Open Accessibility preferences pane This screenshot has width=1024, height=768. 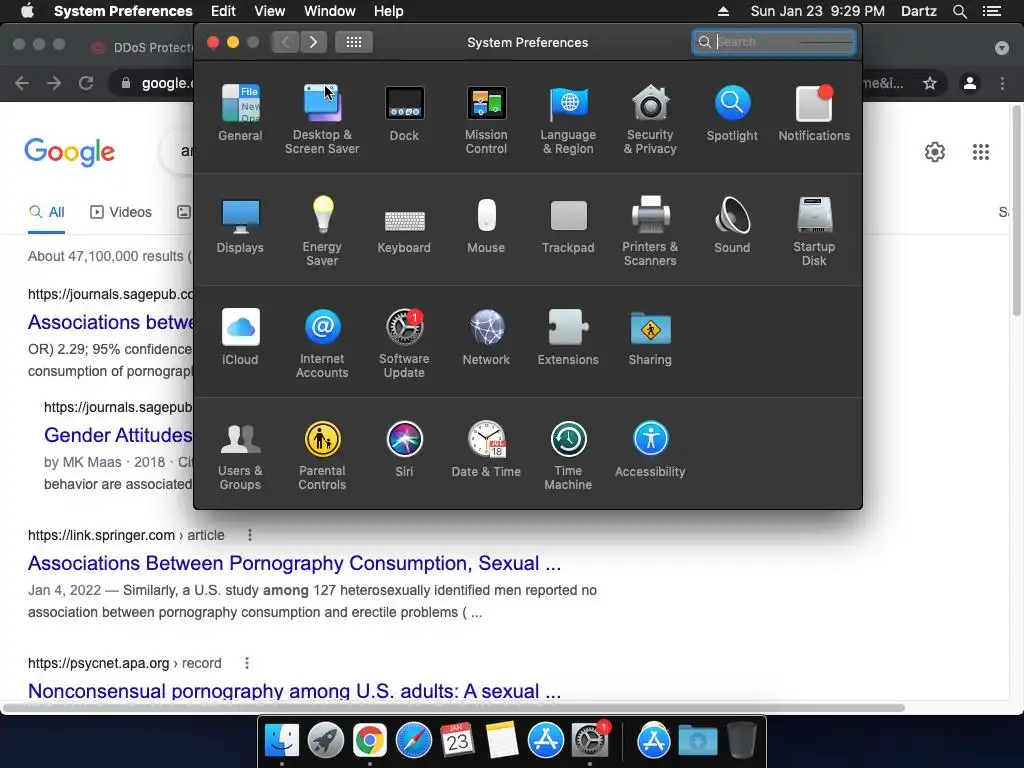(x=650, y=449)
